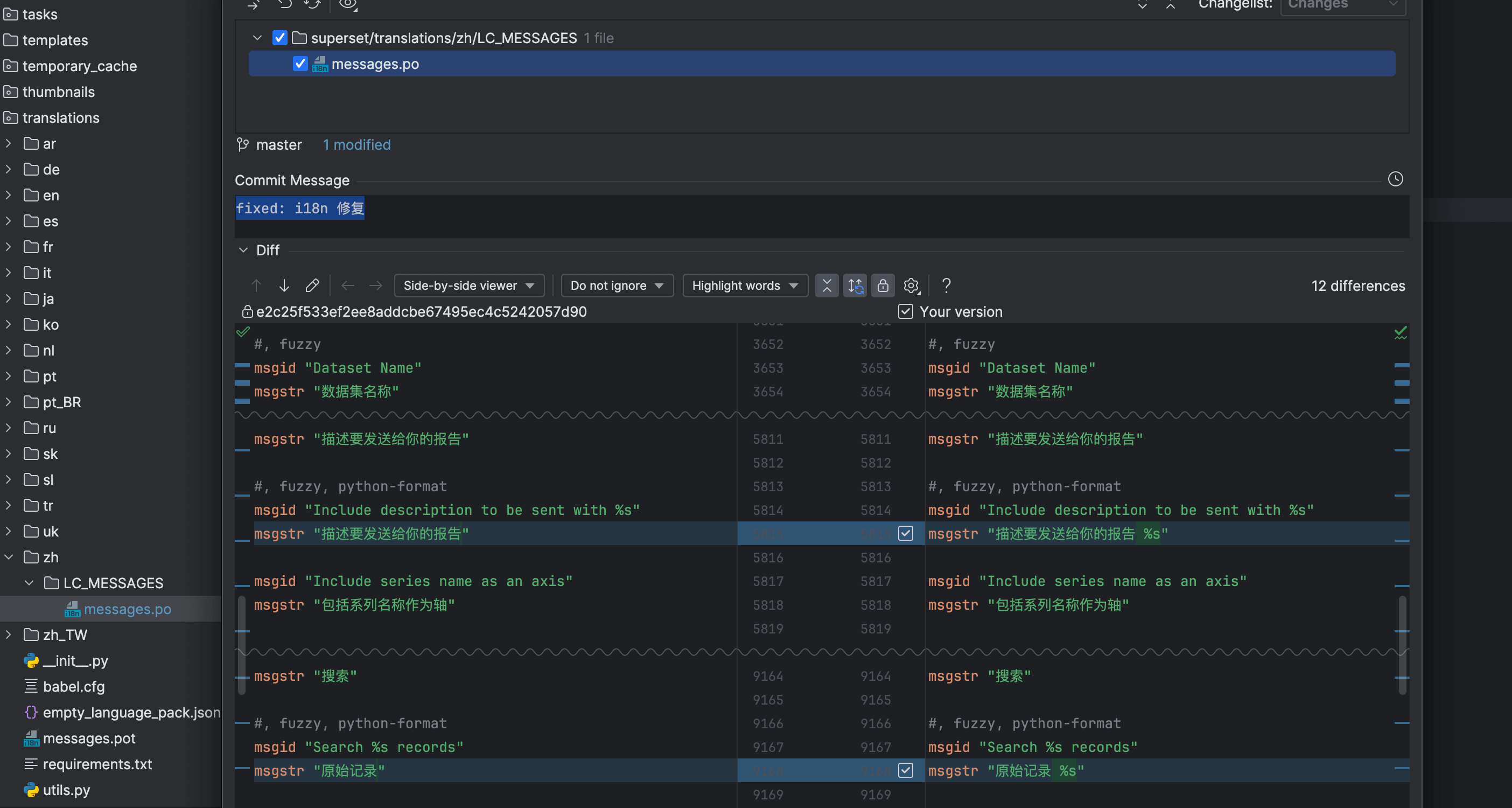The width and height of the screenshot is (1512, 808).
Task: Click into the commit message field
Action: pyautogui.click(x=822, y=216)
